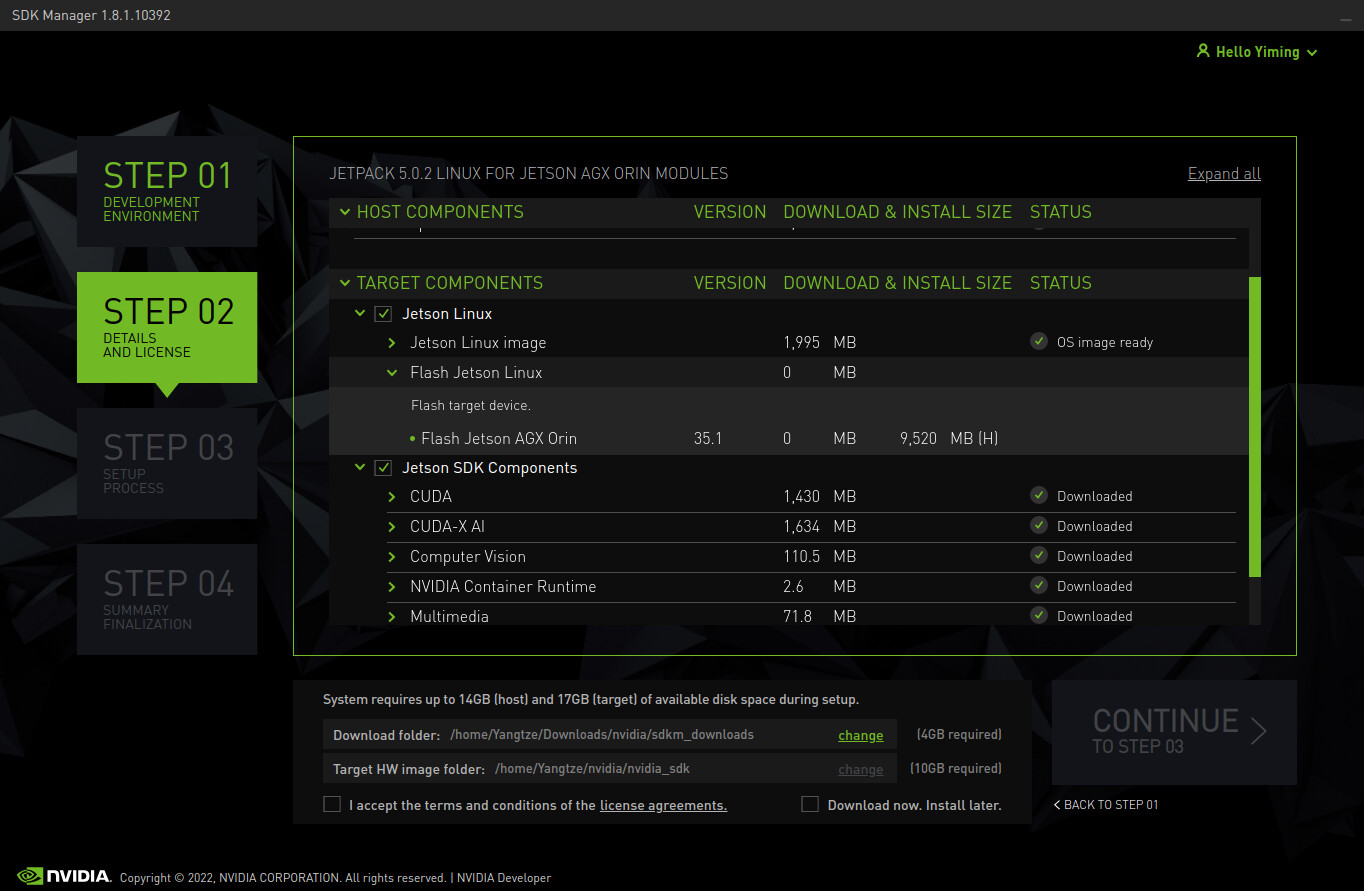
Task: Open the NVIDIA Developer footer link
Action: pos(504,878)
